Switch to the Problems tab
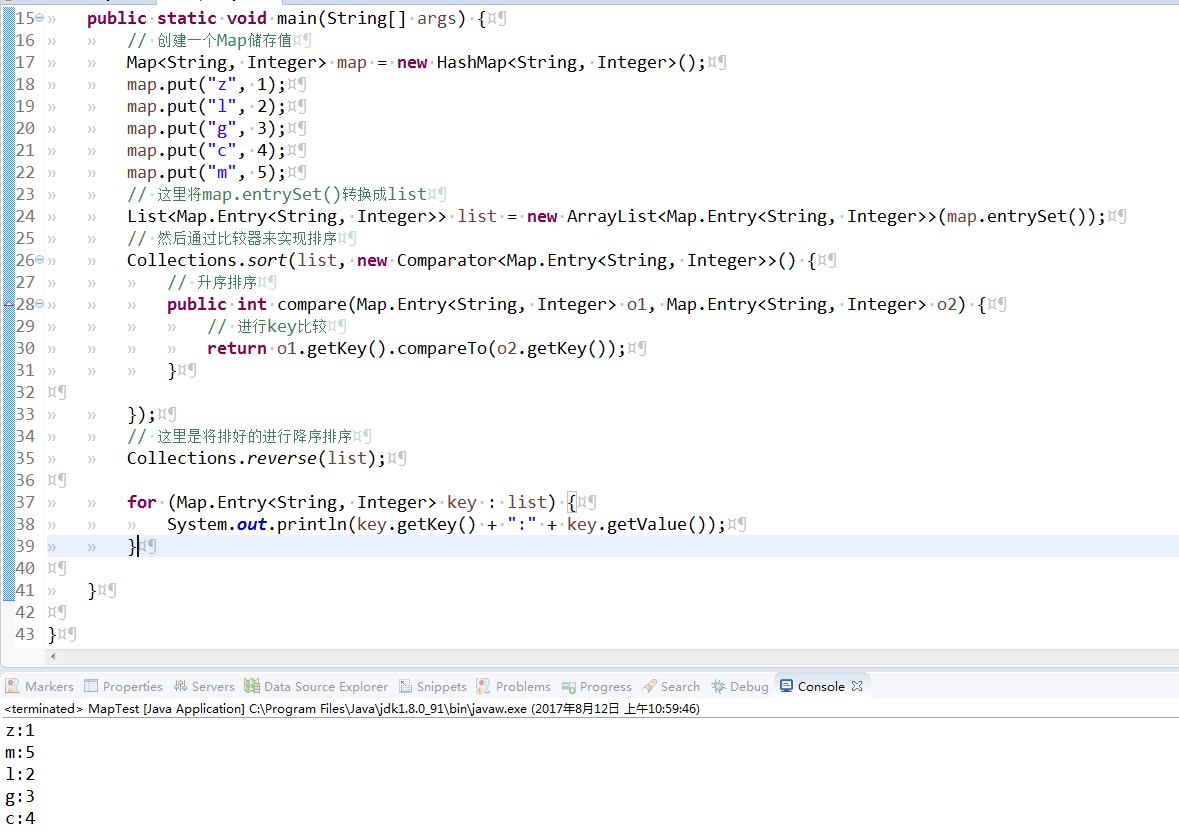Viewport: 1179px width, 838px height. [514, 686]
